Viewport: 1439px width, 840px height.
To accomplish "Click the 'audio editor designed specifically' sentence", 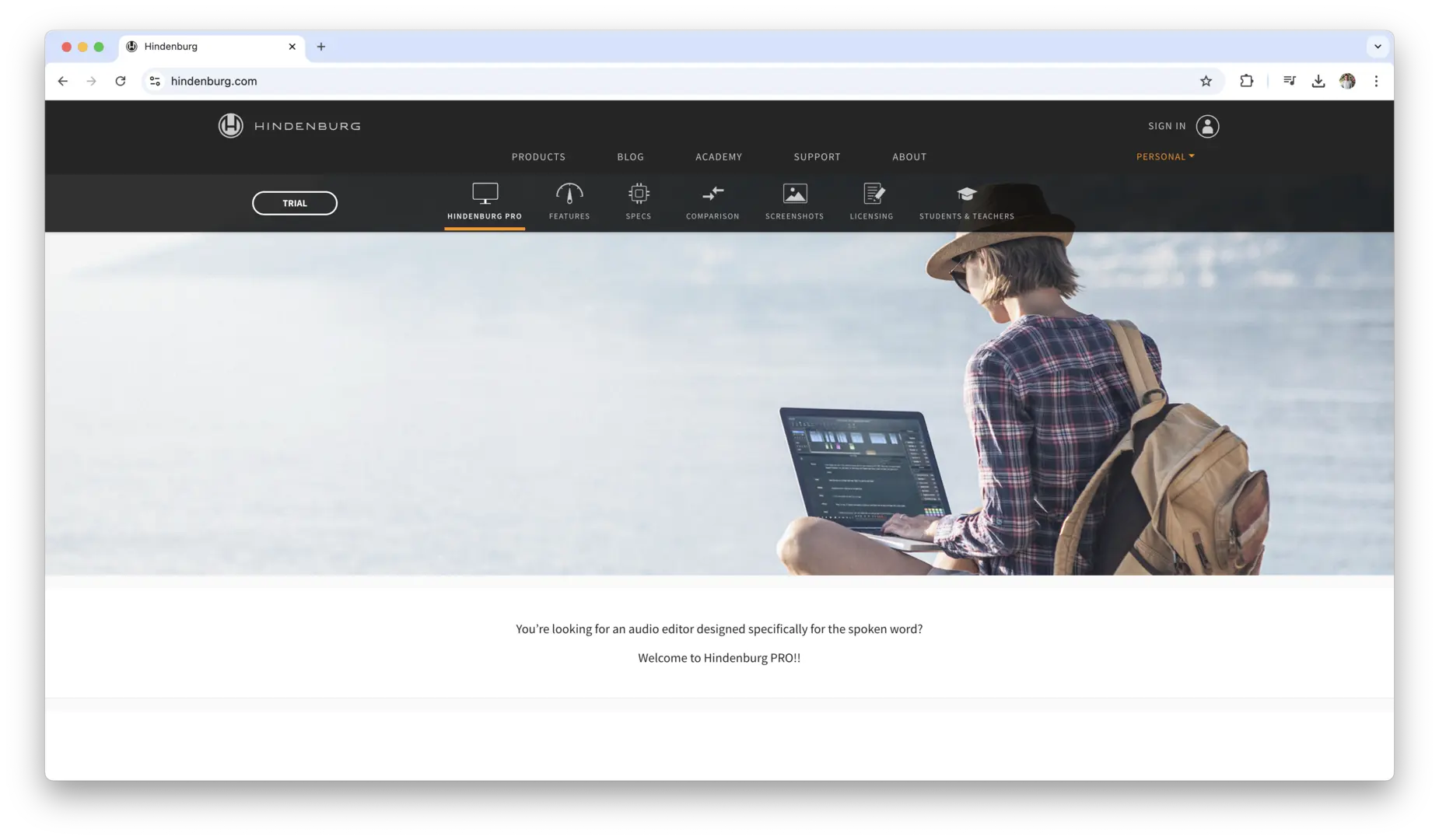I will pos(719,629).
